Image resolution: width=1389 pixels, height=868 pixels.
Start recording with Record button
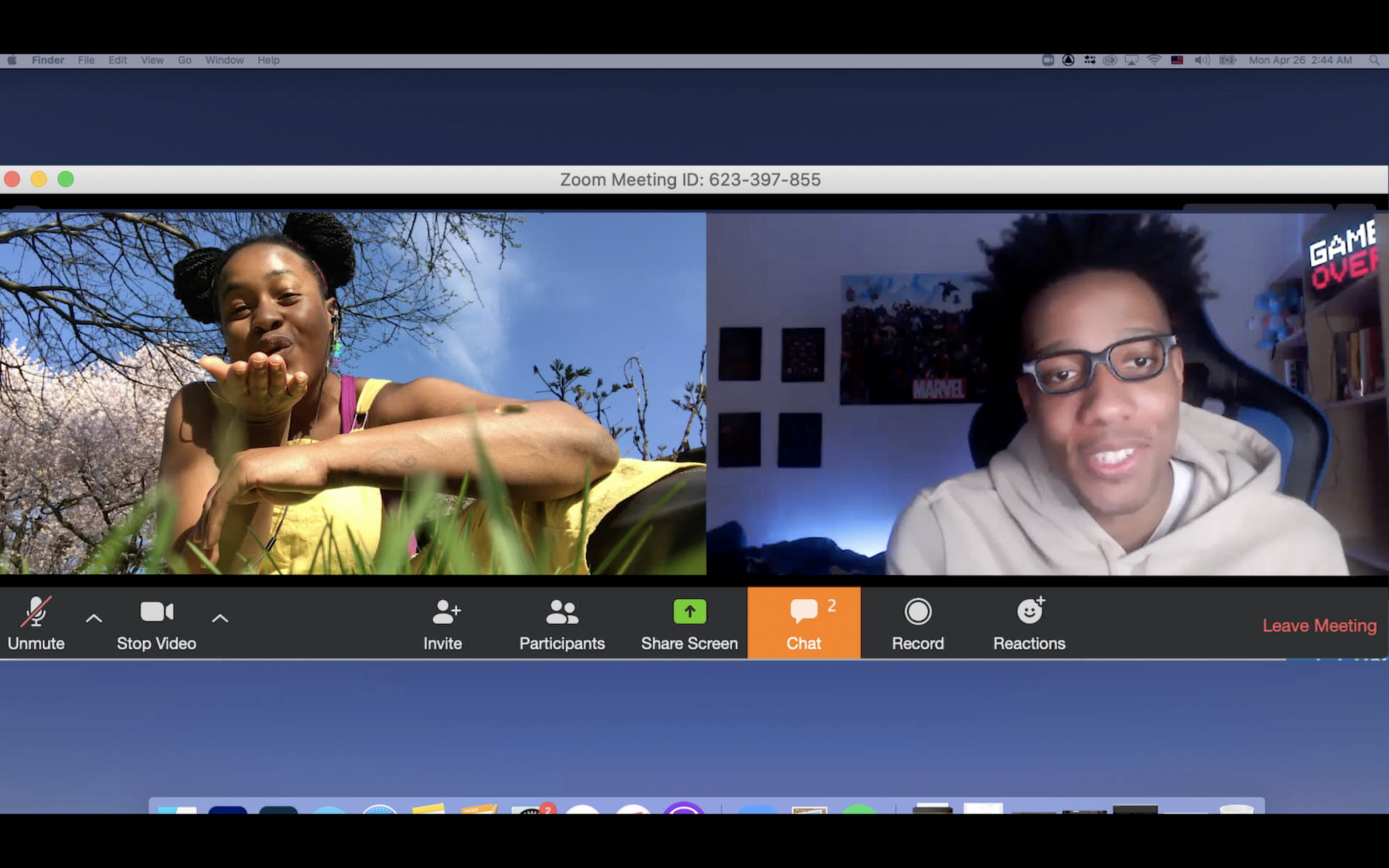[x=918, y=624]
